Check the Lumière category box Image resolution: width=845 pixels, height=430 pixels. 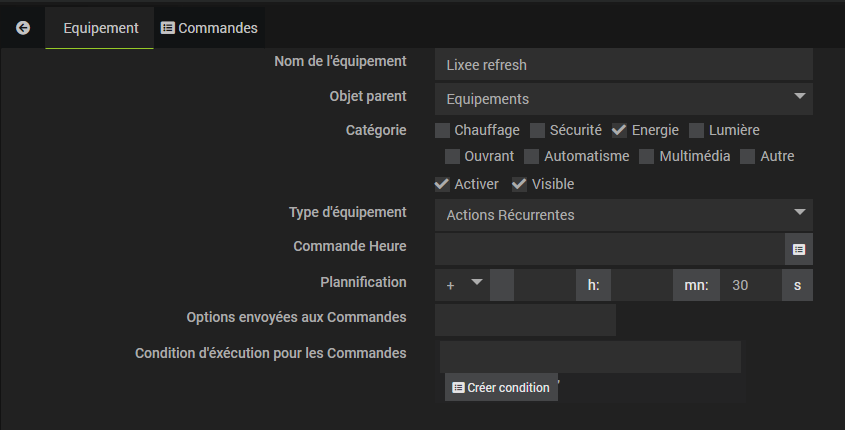pos(697,130)
